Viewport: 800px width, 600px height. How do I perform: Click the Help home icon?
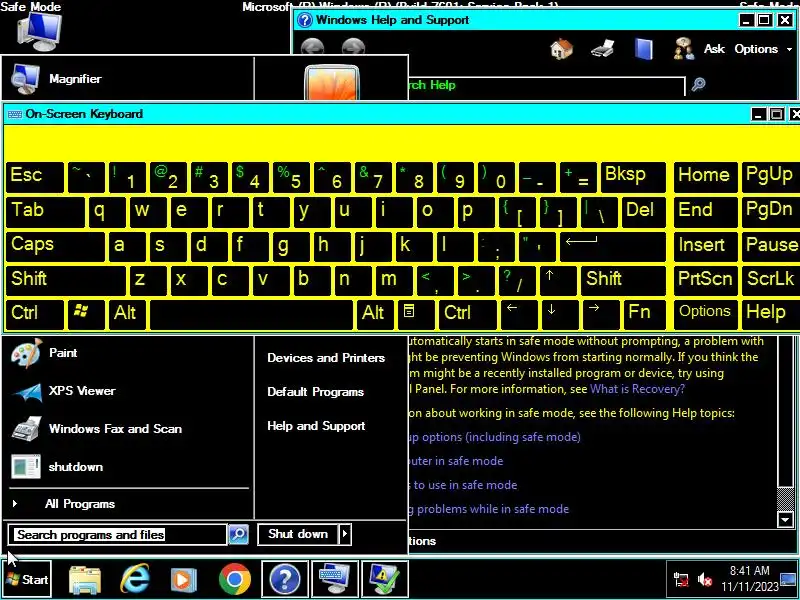562,49
